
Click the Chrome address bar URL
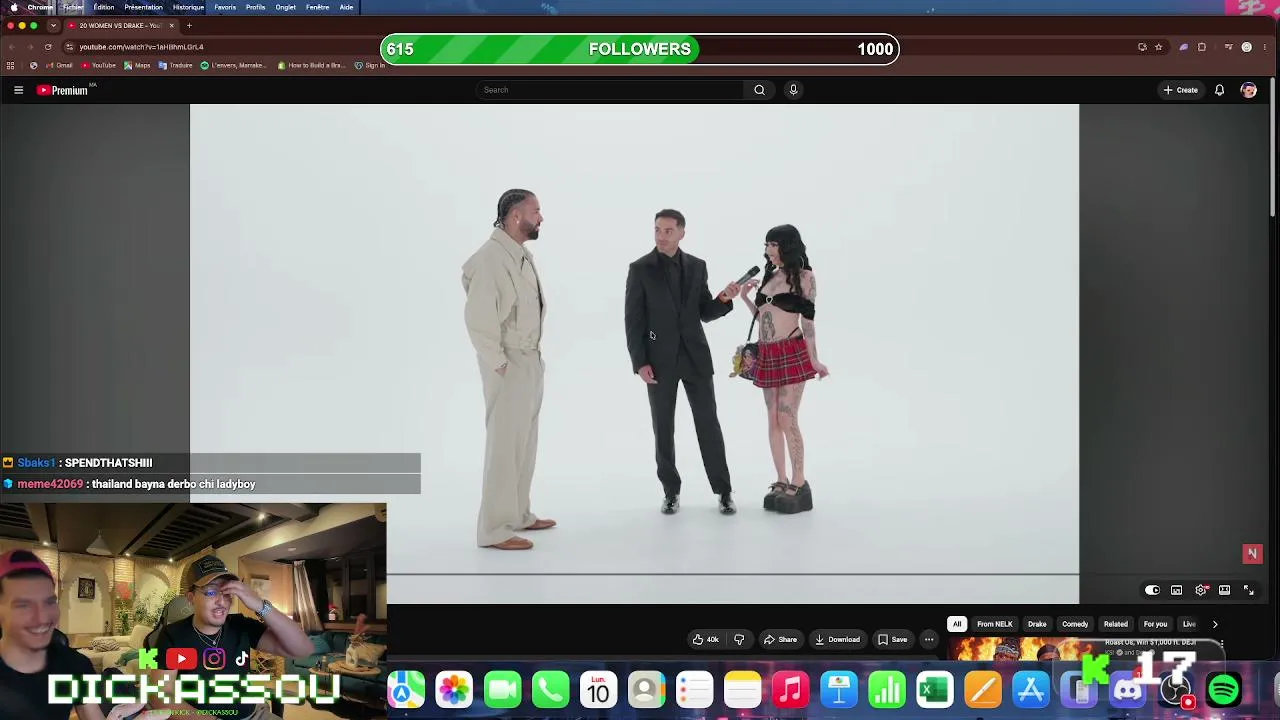point(141,47)
